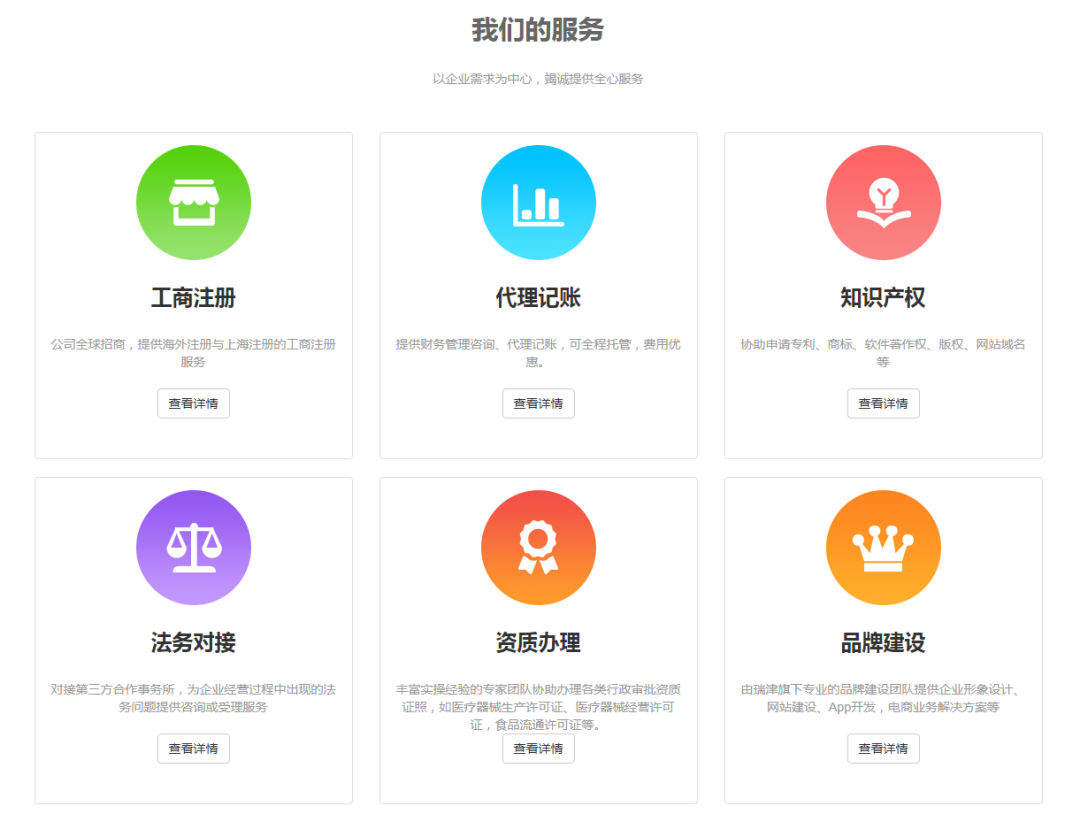Click 查看详情 for 知识产权 service
The width and height of the screenshot is (1080, 814).
click(x=883, y=403)
